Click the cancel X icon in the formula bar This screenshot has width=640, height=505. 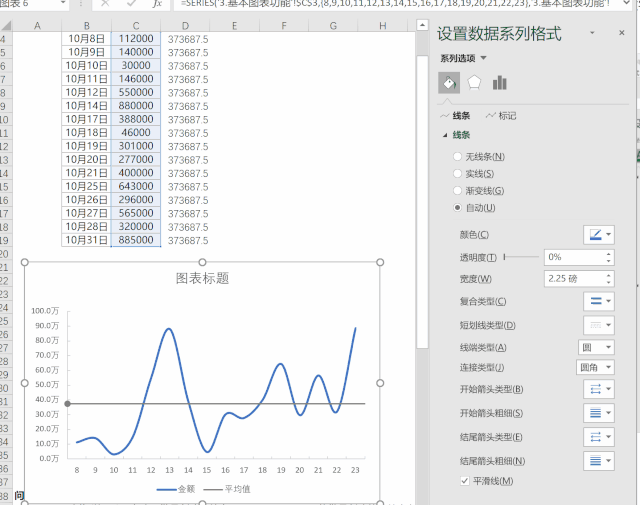105,3
